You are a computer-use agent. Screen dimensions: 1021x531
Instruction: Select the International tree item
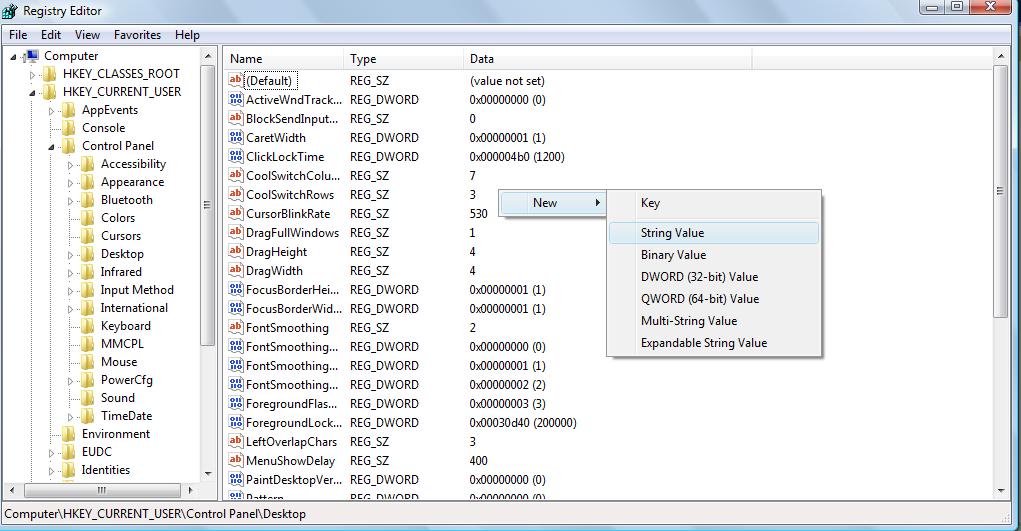[x=134, y=308]
